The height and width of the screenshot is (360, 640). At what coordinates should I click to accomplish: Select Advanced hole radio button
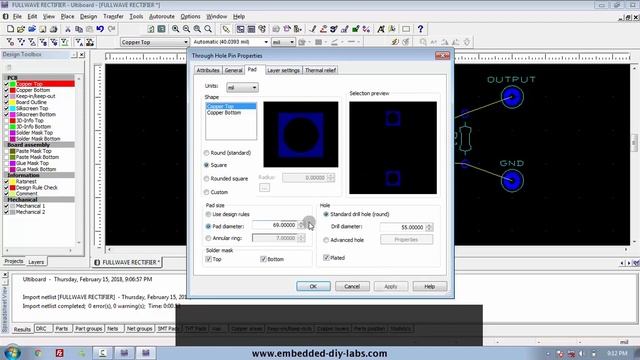tap(326, 240)
